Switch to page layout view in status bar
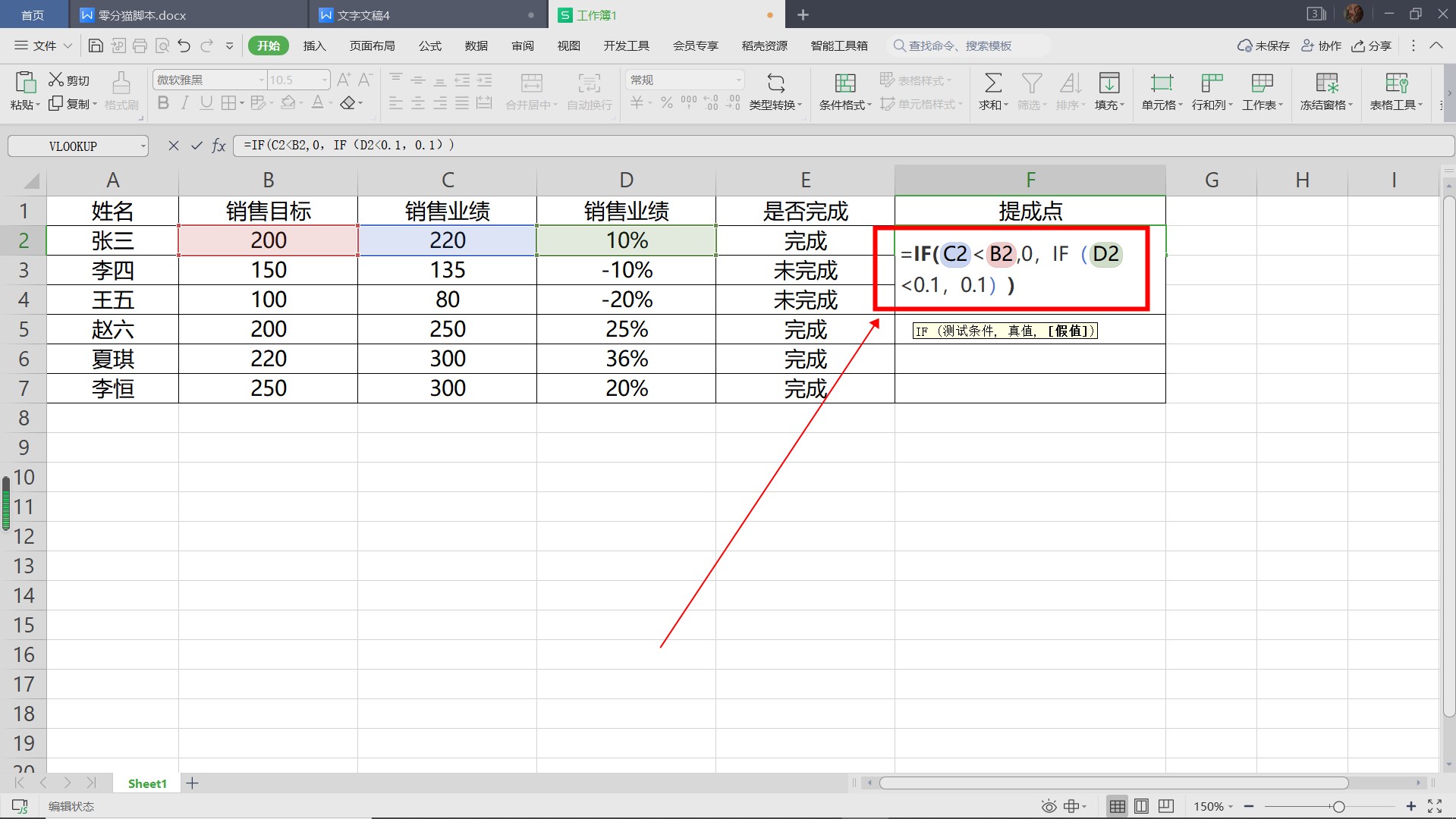 1141,806
